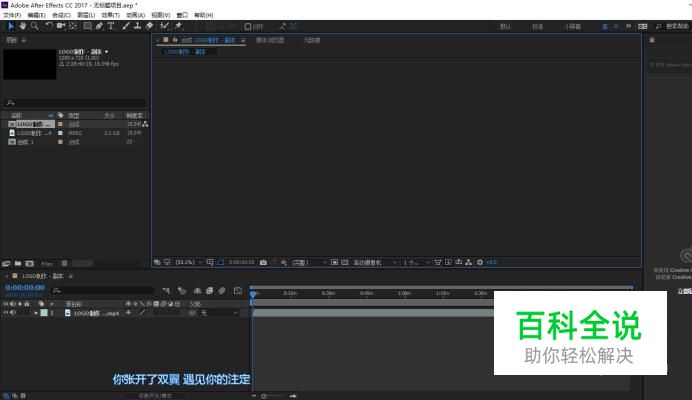692x400 pixels.
Task: Click the Project panel search field
Action: [75, 102]
